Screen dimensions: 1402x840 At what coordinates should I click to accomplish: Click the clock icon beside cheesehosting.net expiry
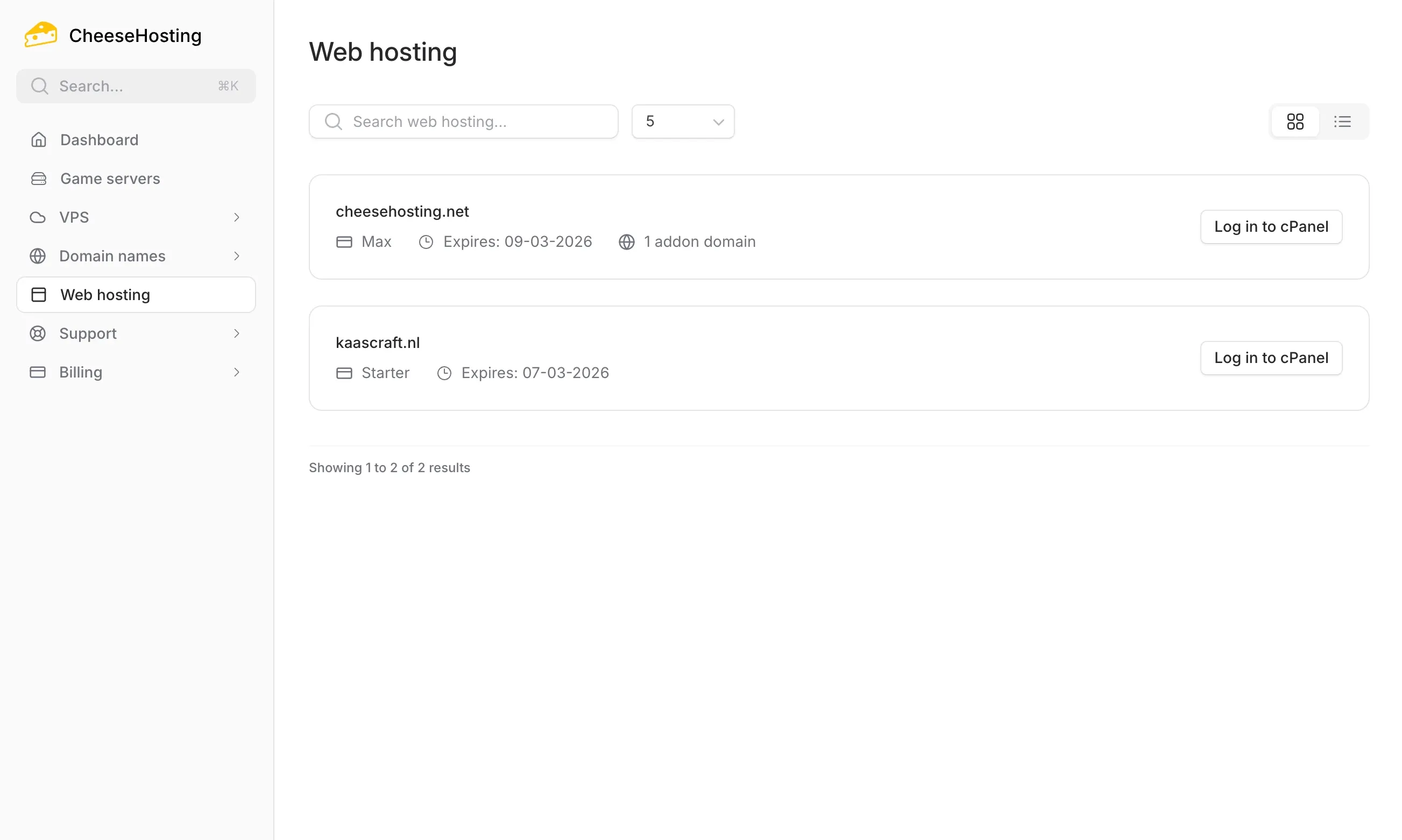pos(427,241)
